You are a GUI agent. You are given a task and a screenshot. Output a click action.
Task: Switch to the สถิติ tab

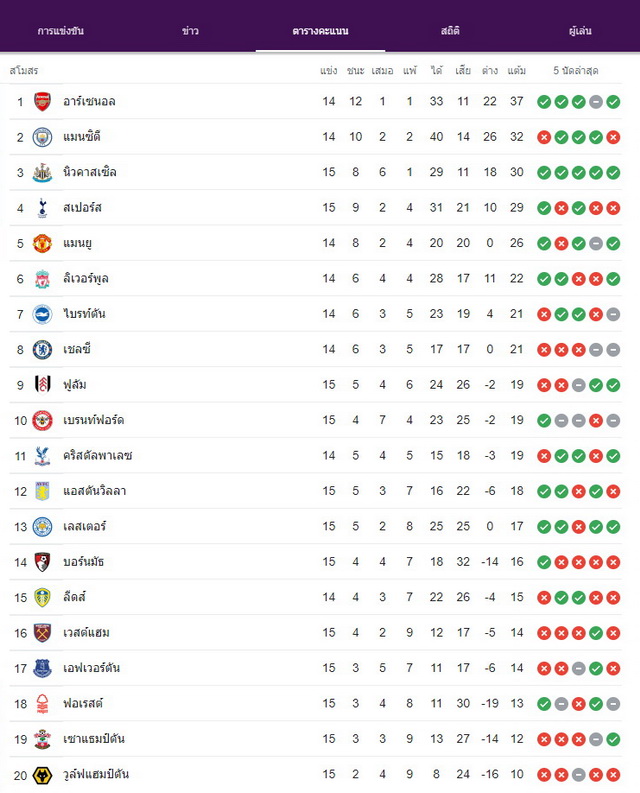click(450, 31)
